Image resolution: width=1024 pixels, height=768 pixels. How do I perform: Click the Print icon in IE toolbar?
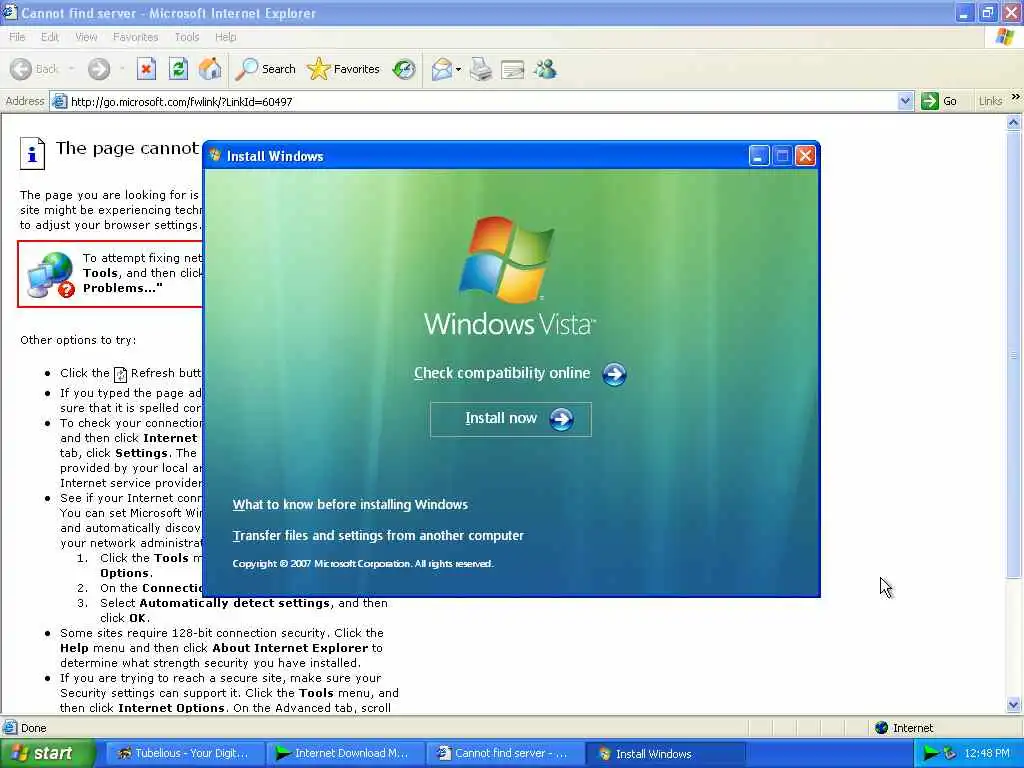tap(481, 69)
